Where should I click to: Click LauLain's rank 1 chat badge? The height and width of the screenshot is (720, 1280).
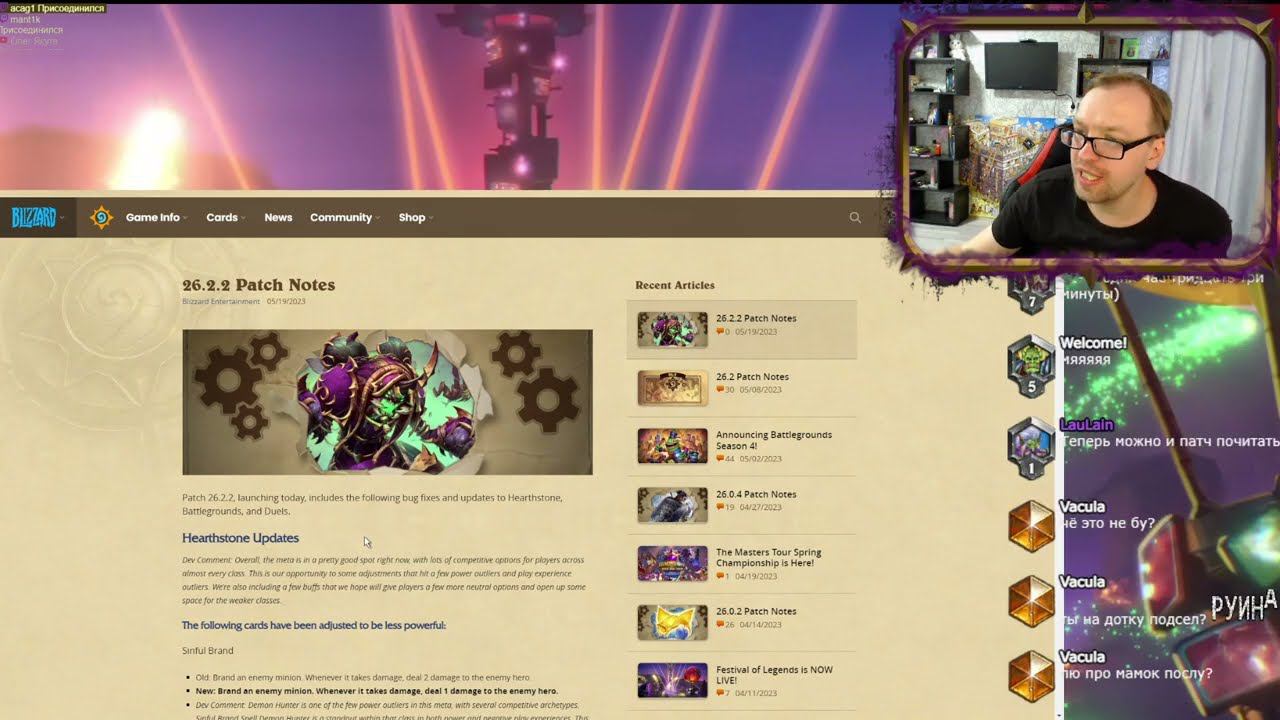point(1031,448)
